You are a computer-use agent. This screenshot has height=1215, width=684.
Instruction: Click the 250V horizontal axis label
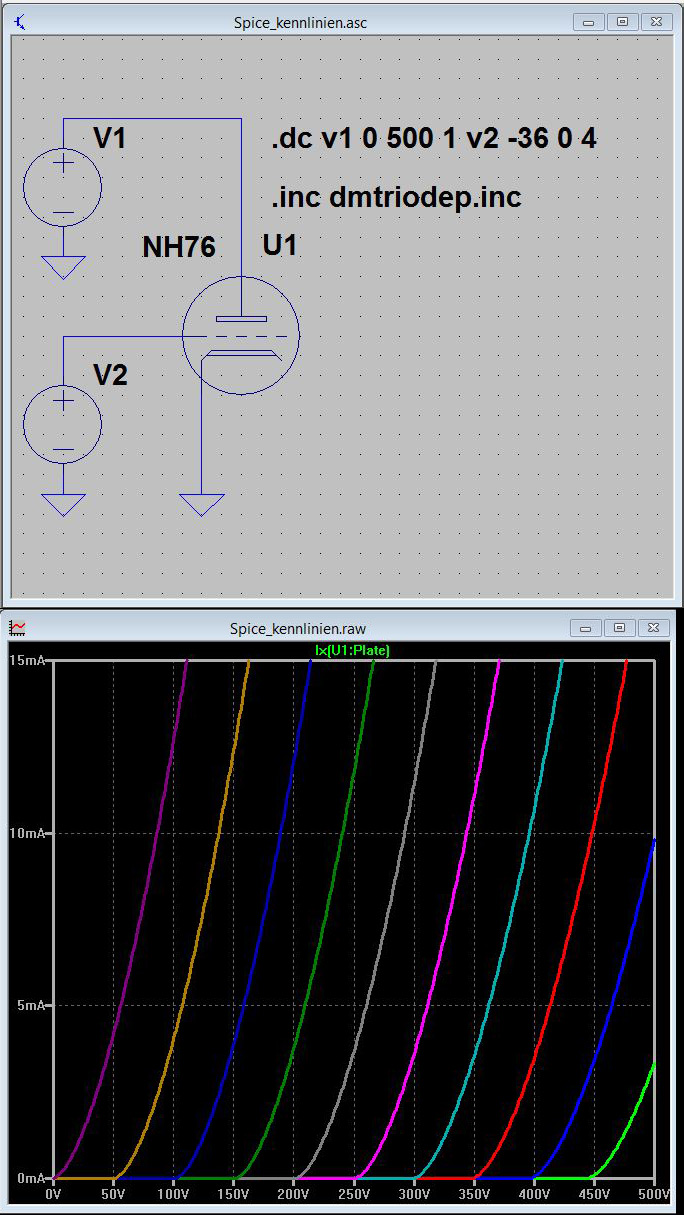pos(354,1193)
